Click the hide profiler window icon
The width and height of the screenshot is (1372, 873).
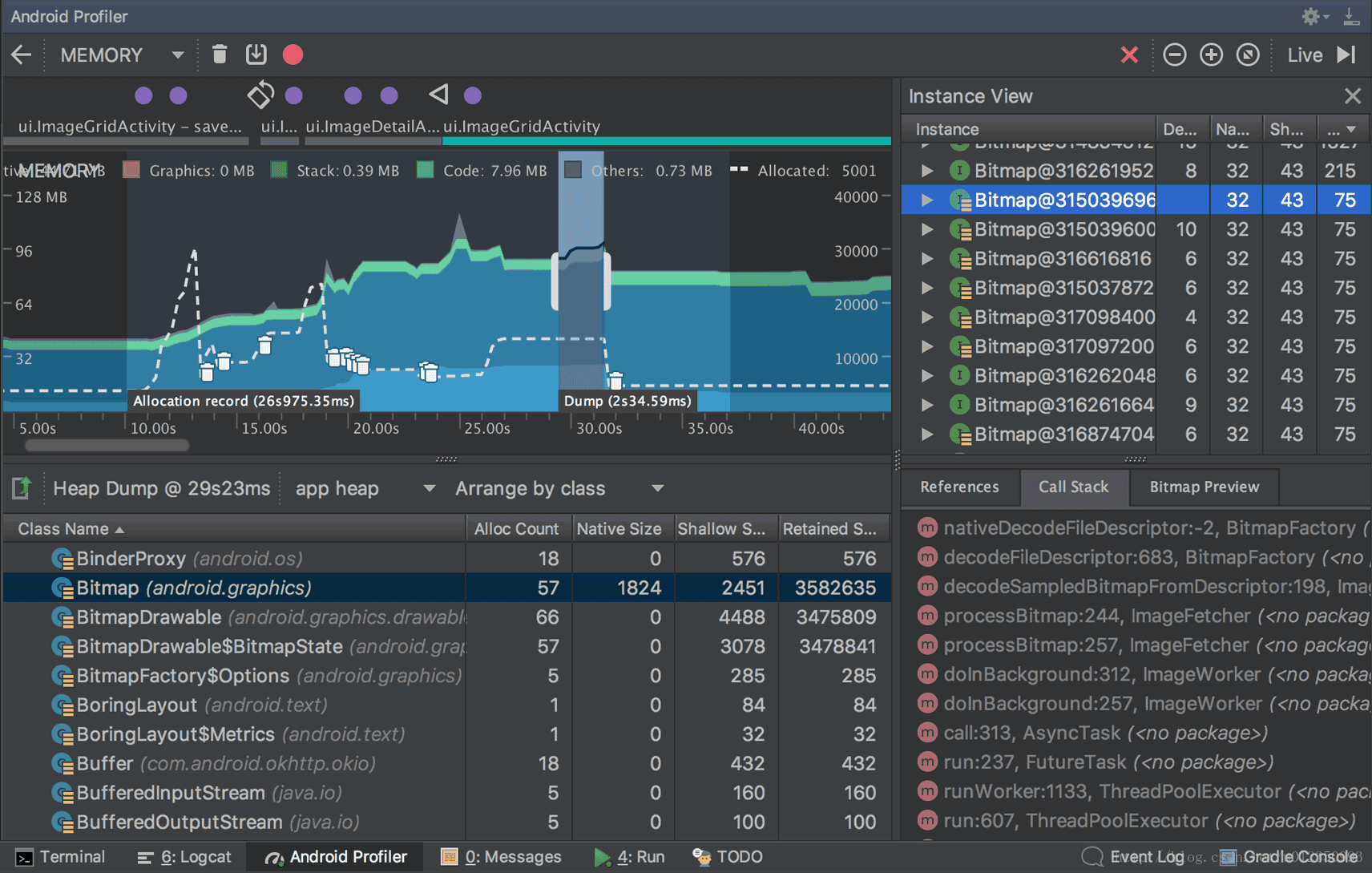(1352, 16)
